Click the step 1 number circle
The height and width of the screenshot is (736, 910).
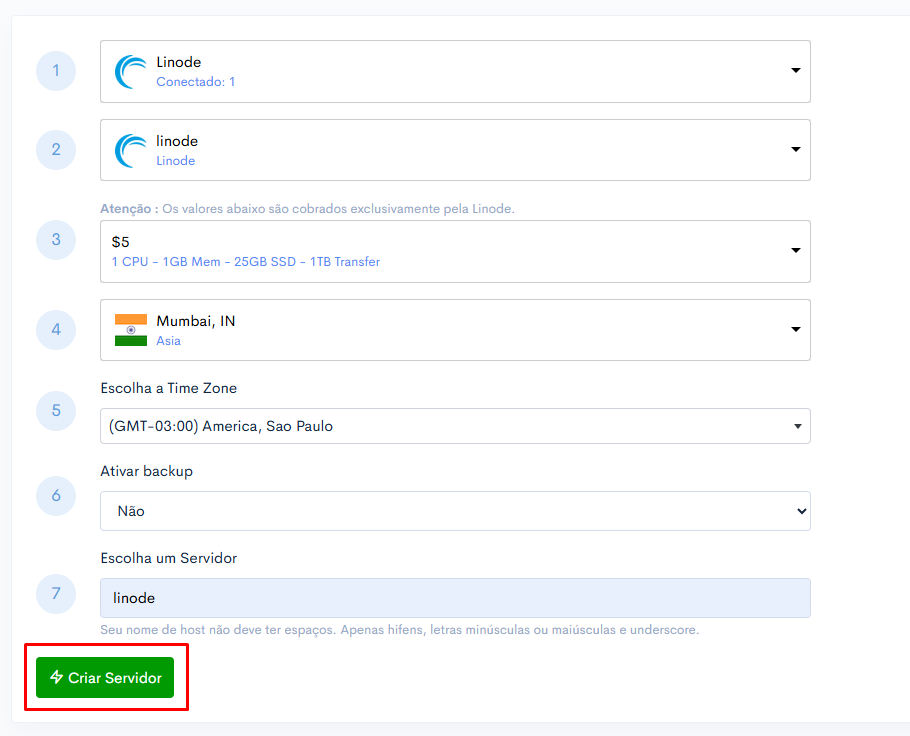(56, 71)
